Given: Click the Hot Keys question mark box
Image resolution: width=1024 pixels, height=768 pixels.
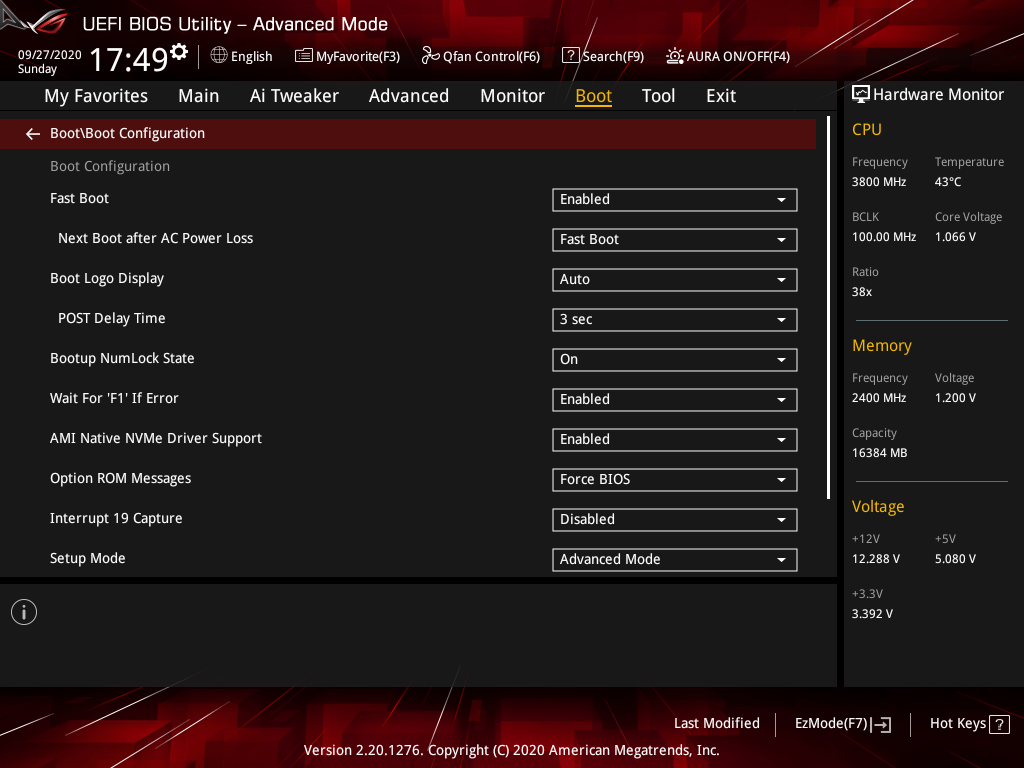Looking at the screenshot, I should (x=999, y=724).
